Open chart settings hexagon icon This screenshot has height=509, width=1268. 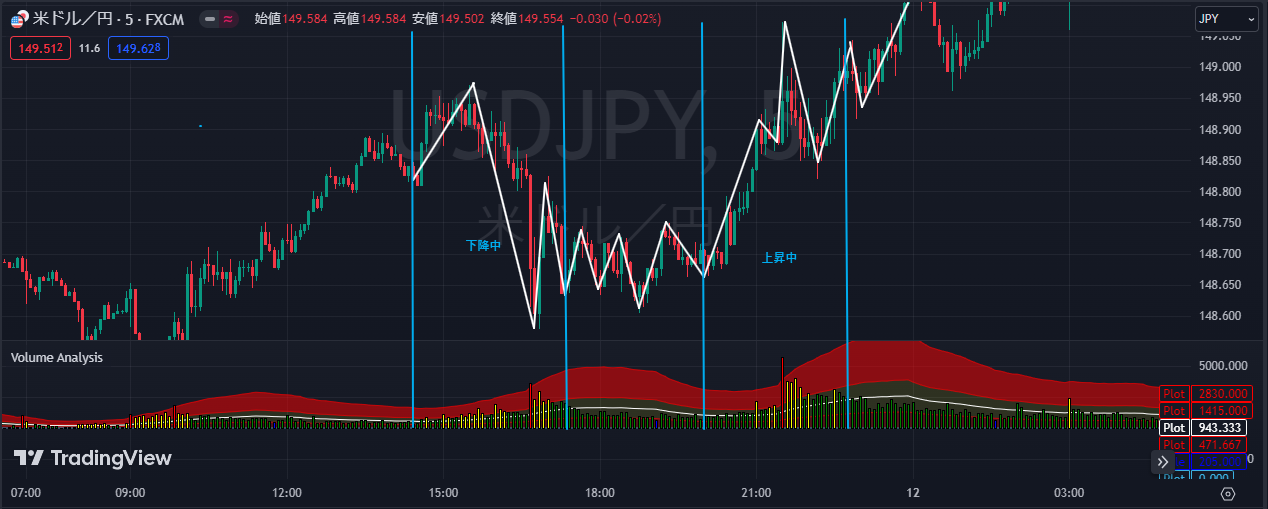tap(1228, 493)
